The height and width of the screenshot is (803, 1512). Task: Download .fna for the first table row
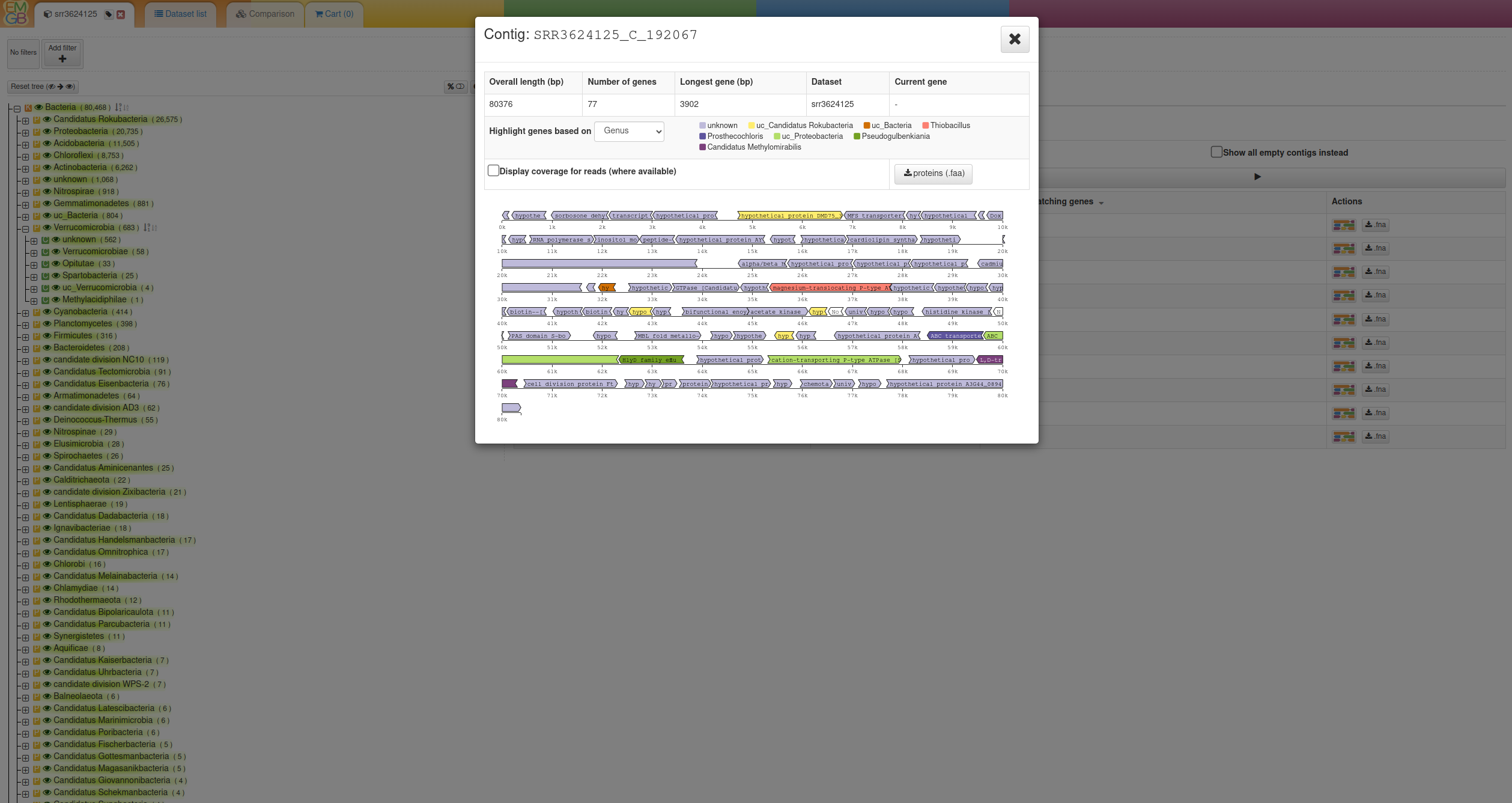[1375, 225]
